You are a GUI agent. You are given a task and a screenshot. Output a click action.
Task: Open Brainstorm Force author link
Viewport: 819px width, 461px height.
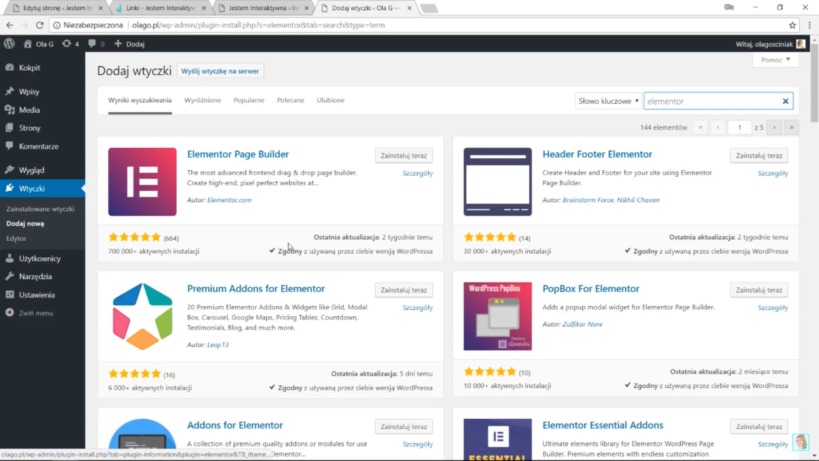point(587,200)
